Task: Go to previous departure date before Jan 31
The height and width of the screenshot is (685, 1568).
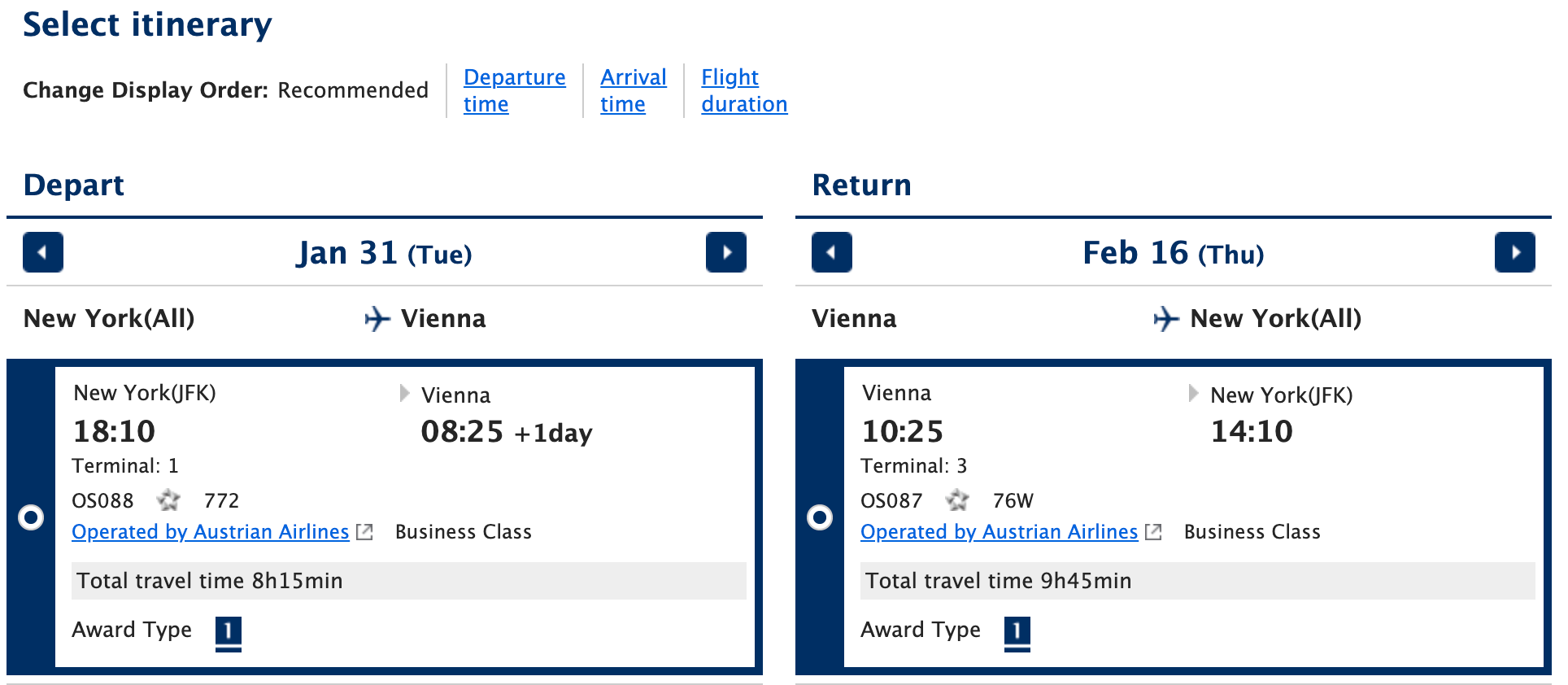Action: [x=42, y=252]
